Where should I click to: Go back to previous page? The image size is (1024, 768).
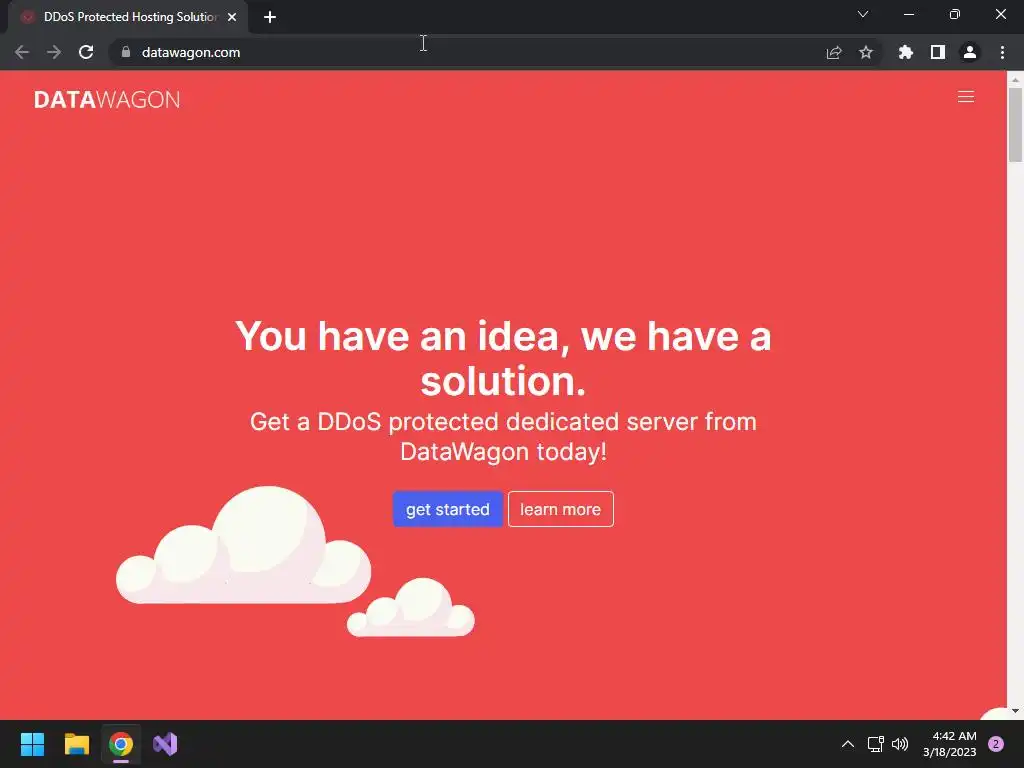pos(22,52)
